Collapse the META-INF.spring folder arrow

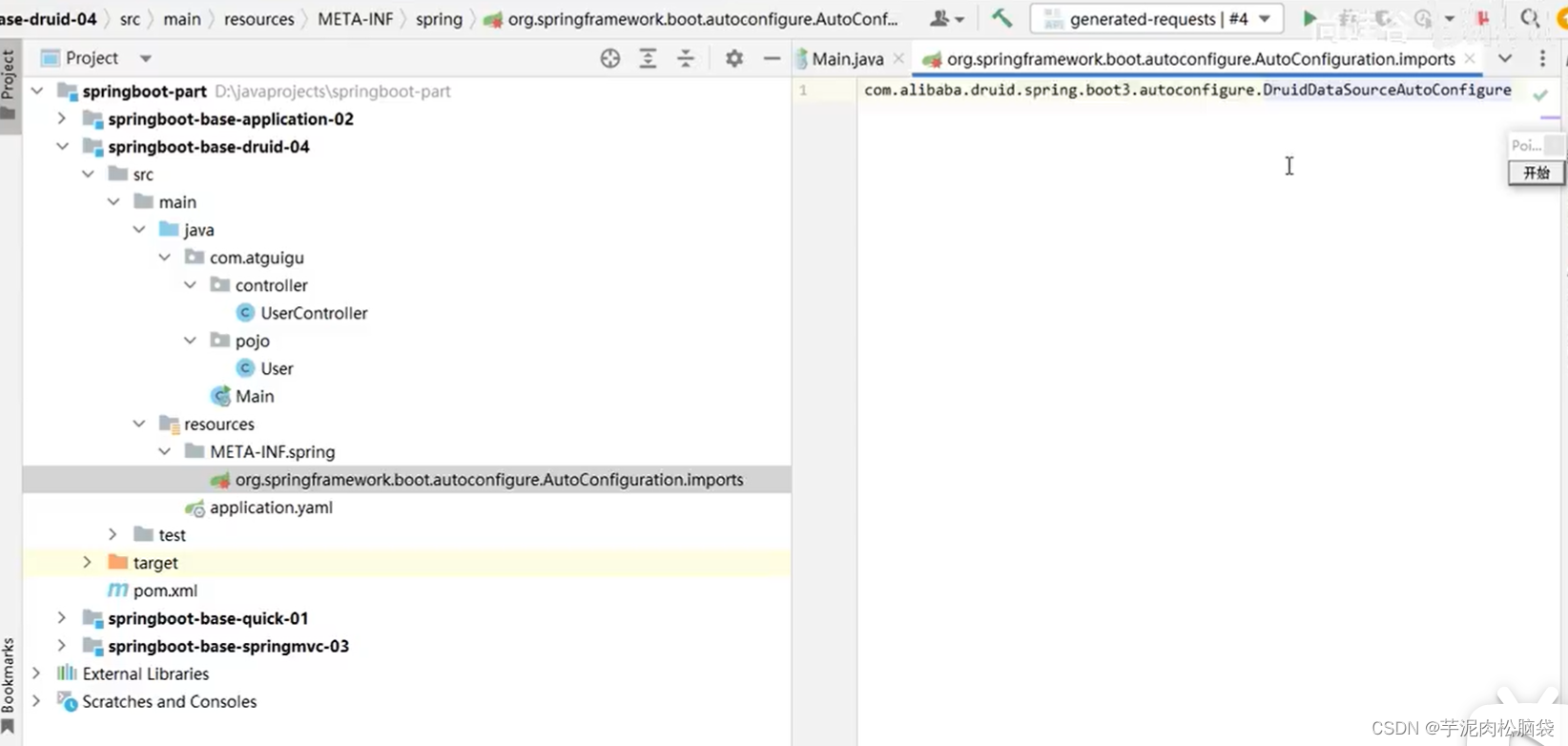tap(165, 451)
